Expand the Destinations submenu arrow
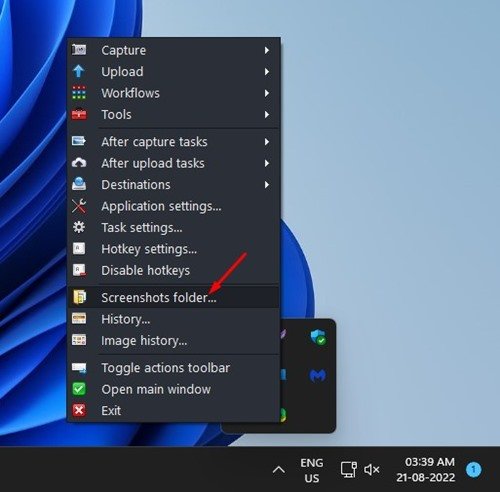 [x=267, y=185]
